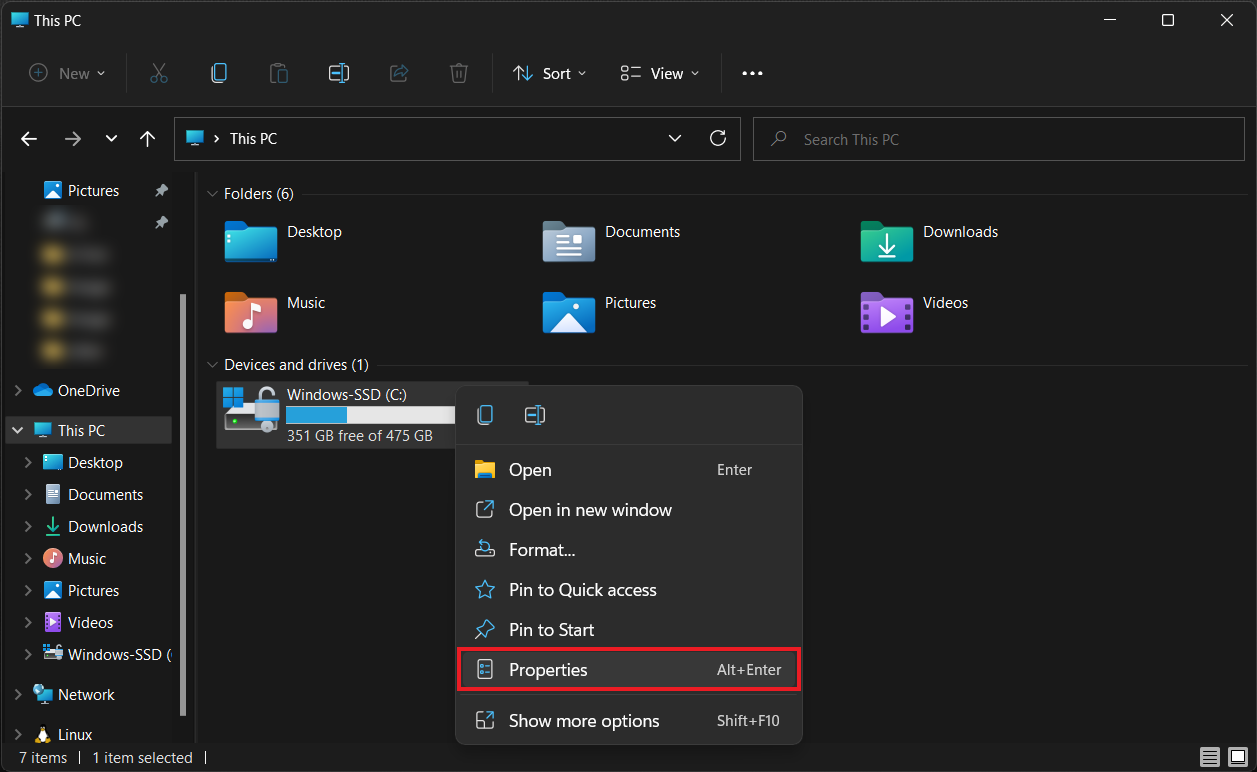Open recent locations dropdown arrow

pos(111,139)
